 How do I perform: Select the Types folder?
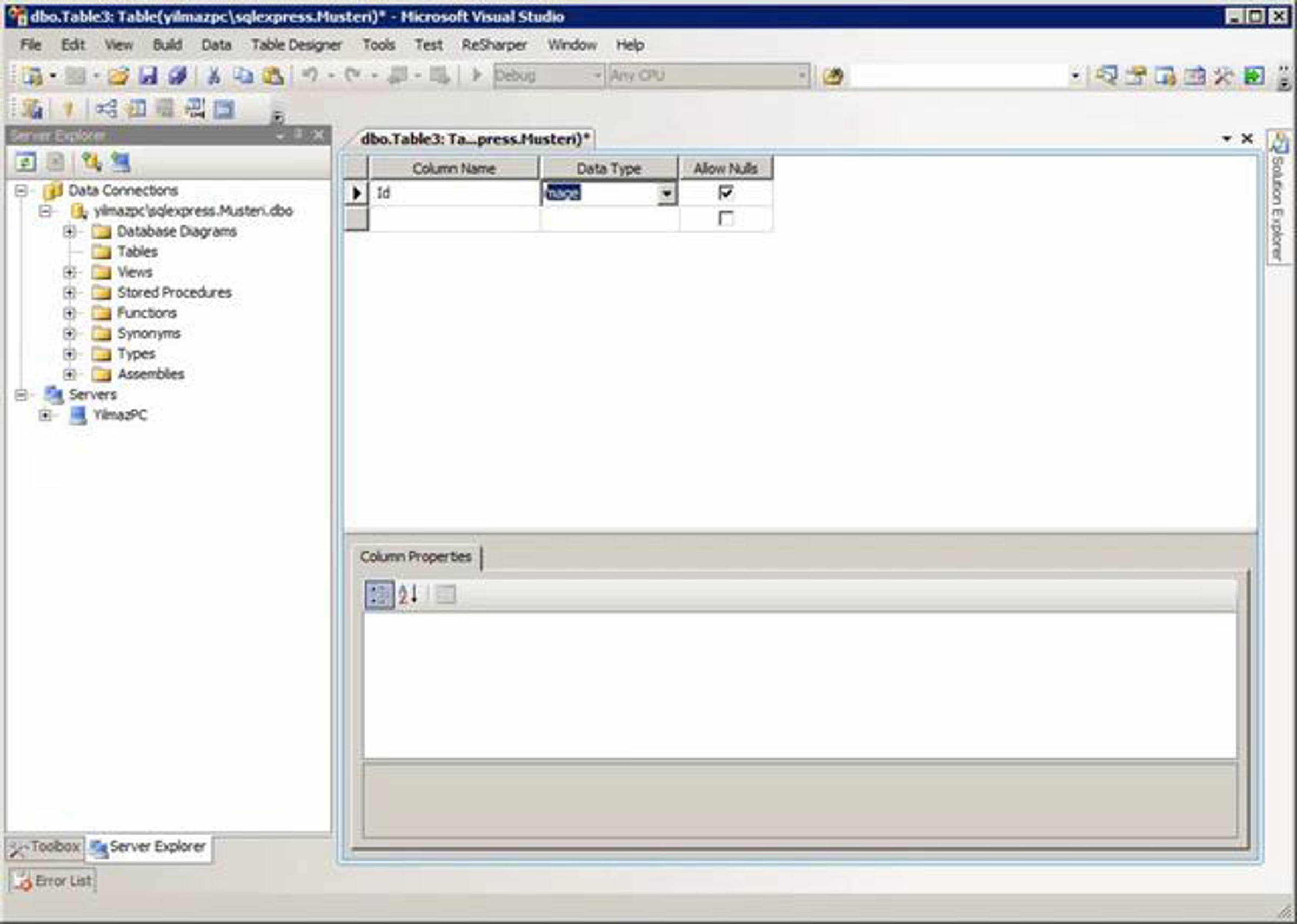[136, 354]
